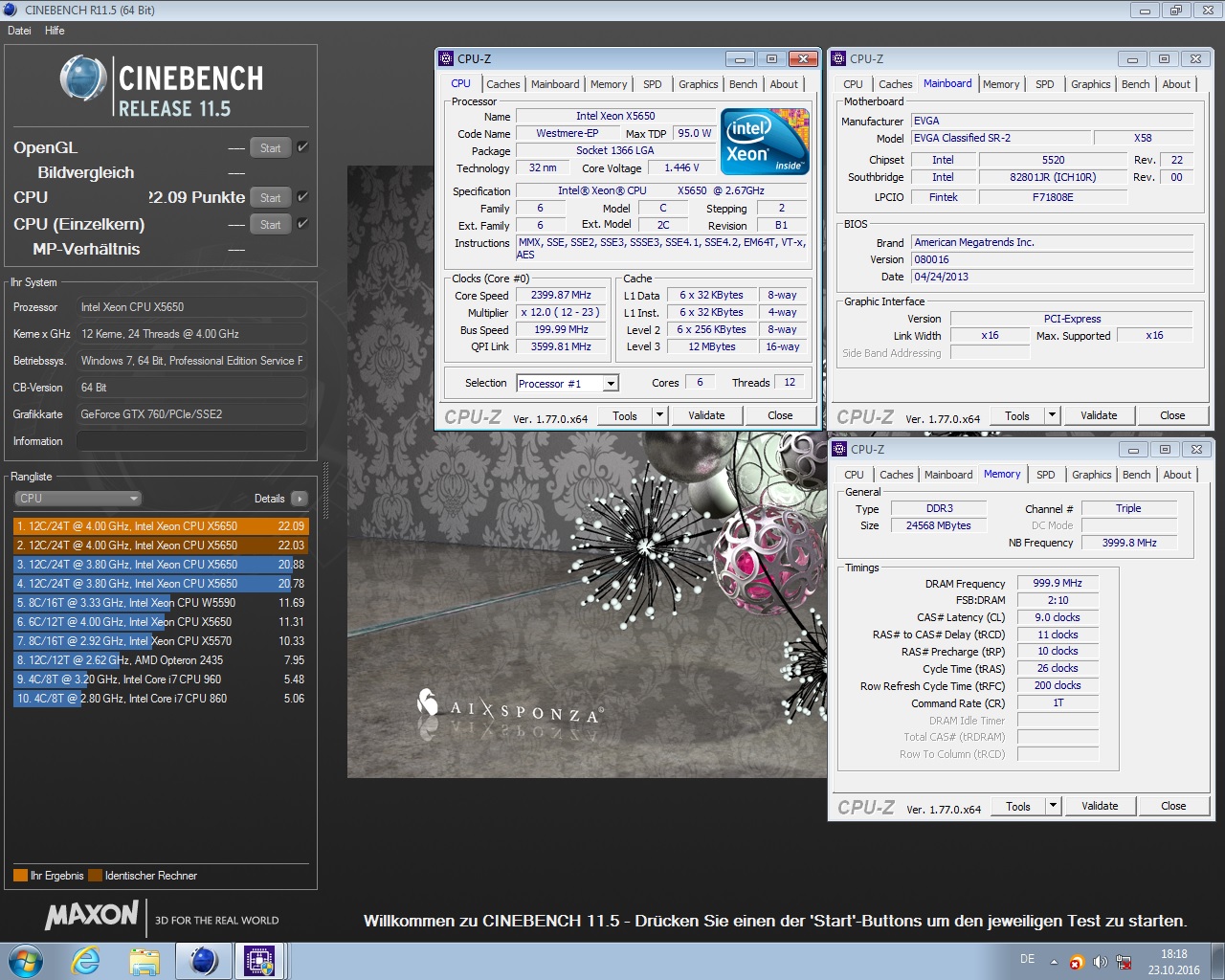Start the OpenGL benchmark test
The image size is (1225, 980).
(x=271, y=148)
